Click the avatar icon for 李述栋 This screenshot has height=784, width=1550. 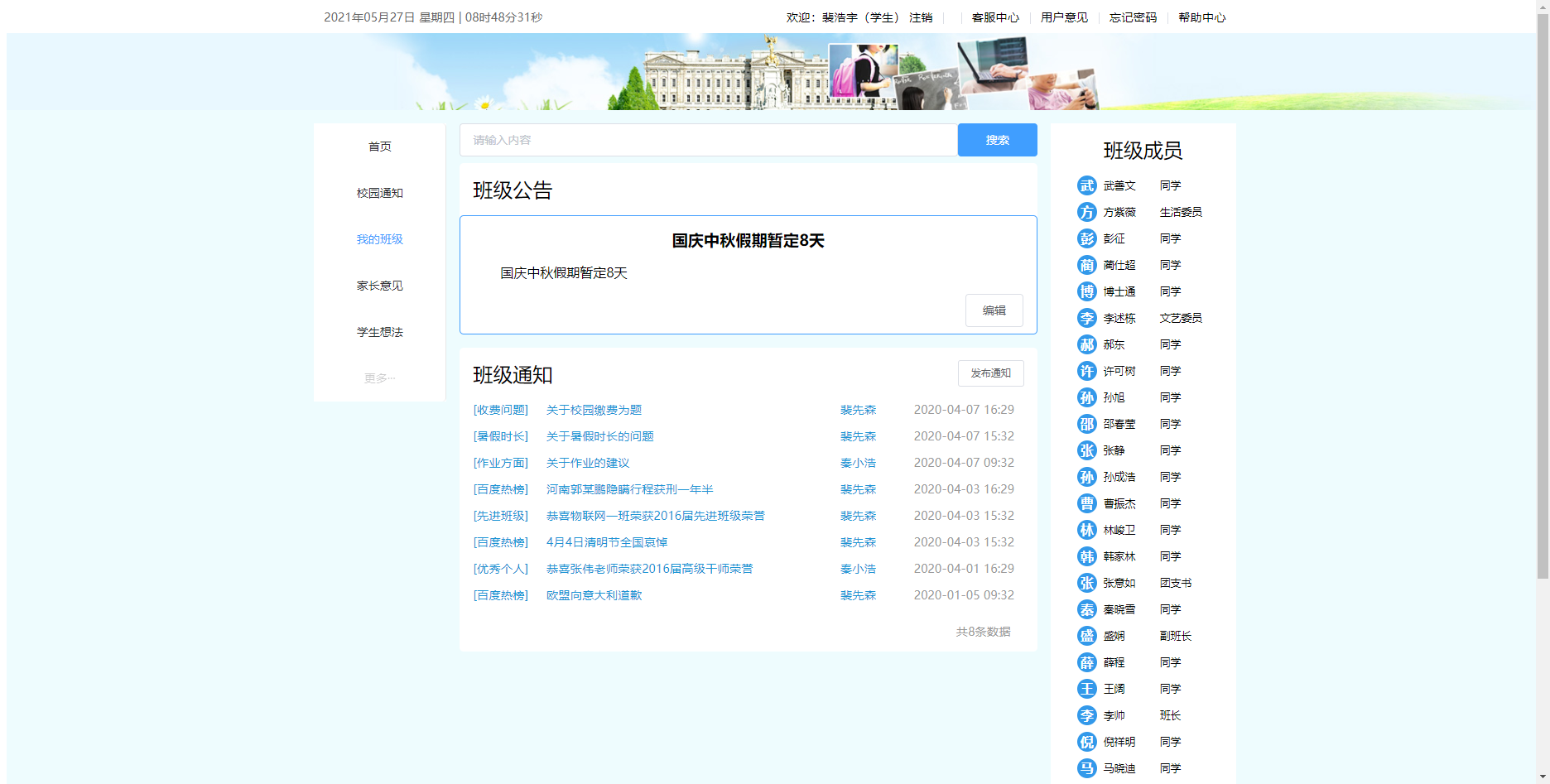1086,318
